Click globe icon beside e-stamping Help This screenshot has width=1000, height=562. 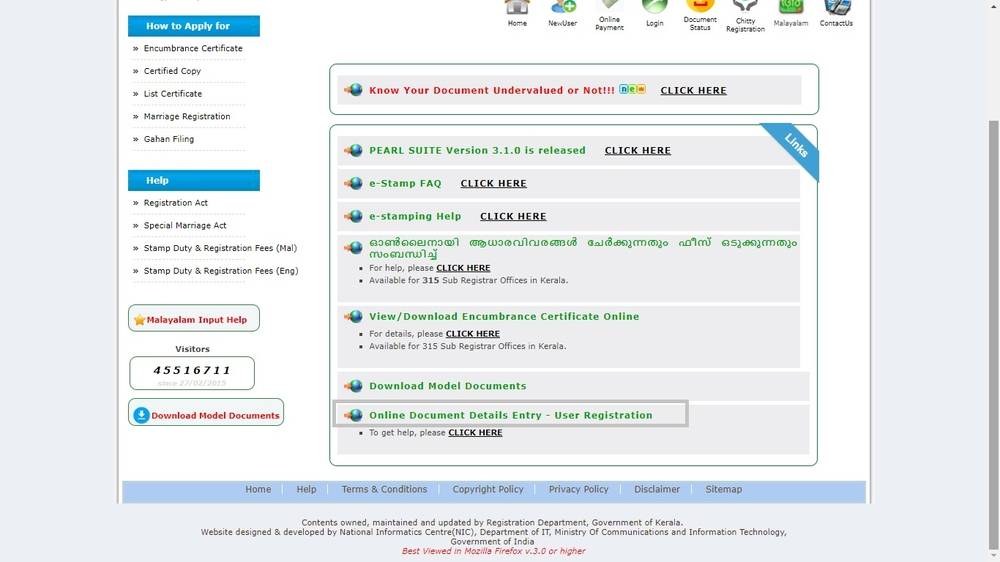coord(353,216)
